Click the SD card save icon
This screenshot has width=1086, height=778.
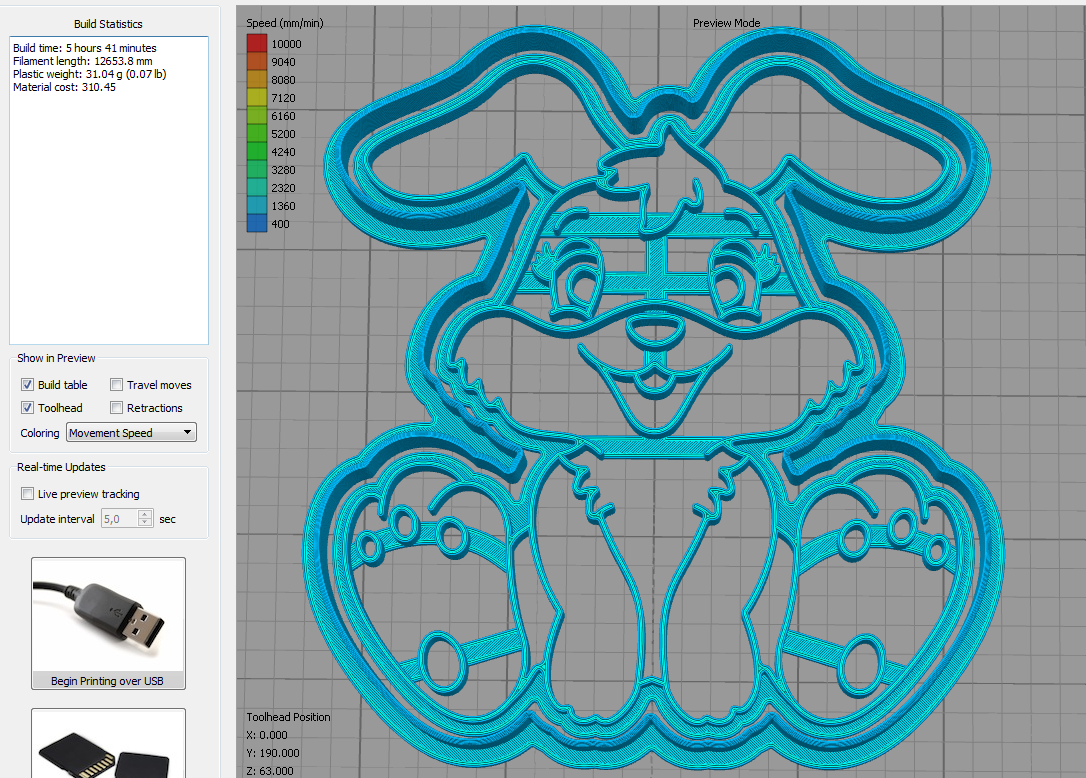(108, 748)
